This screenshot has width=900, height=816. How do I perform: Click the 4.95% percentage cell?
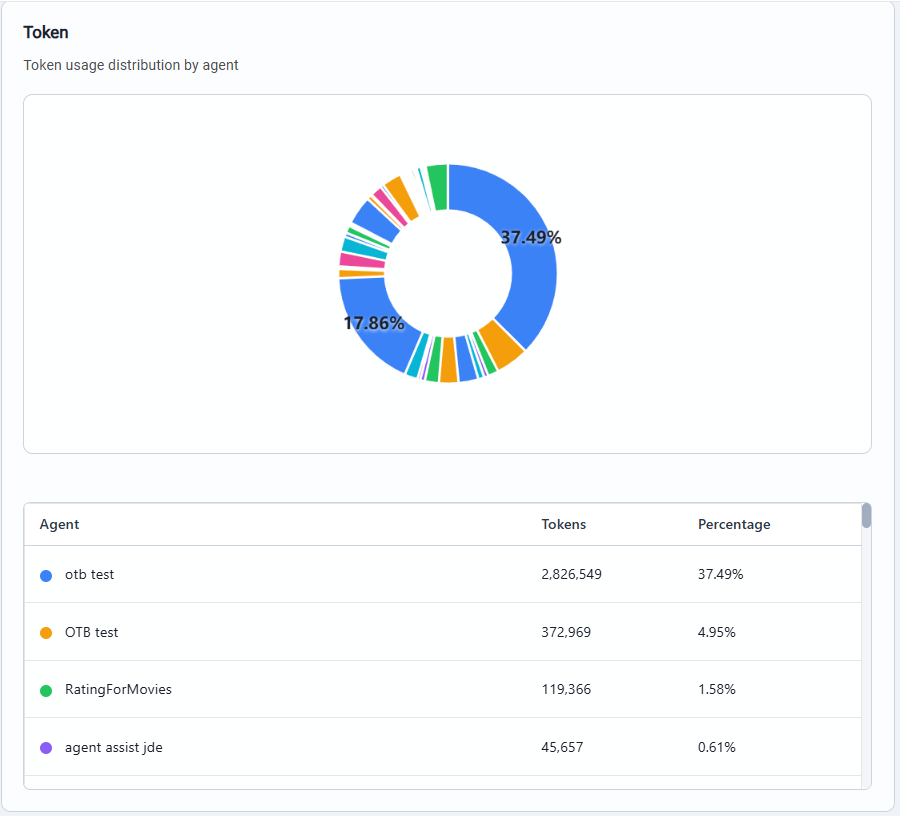(x=716, y=632)
